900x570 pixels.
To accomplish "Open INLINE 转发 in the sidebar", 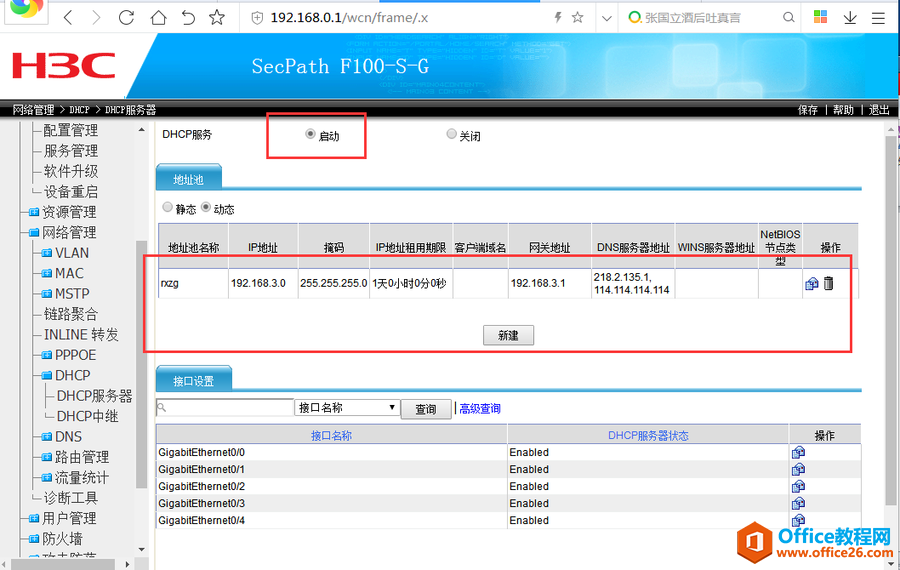I will (x=81, y=335).
